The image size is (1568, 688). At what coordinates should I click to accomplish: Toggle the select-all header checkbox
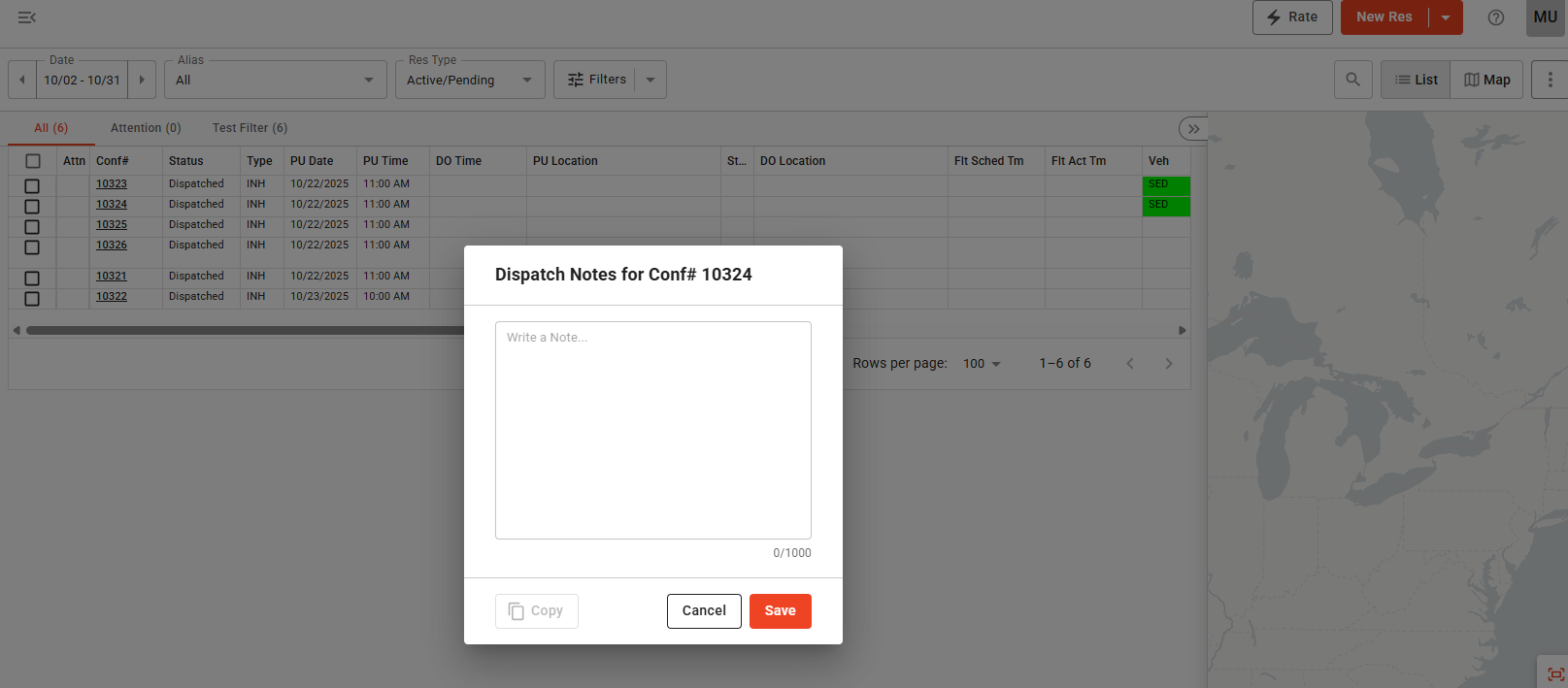(33, 161)
